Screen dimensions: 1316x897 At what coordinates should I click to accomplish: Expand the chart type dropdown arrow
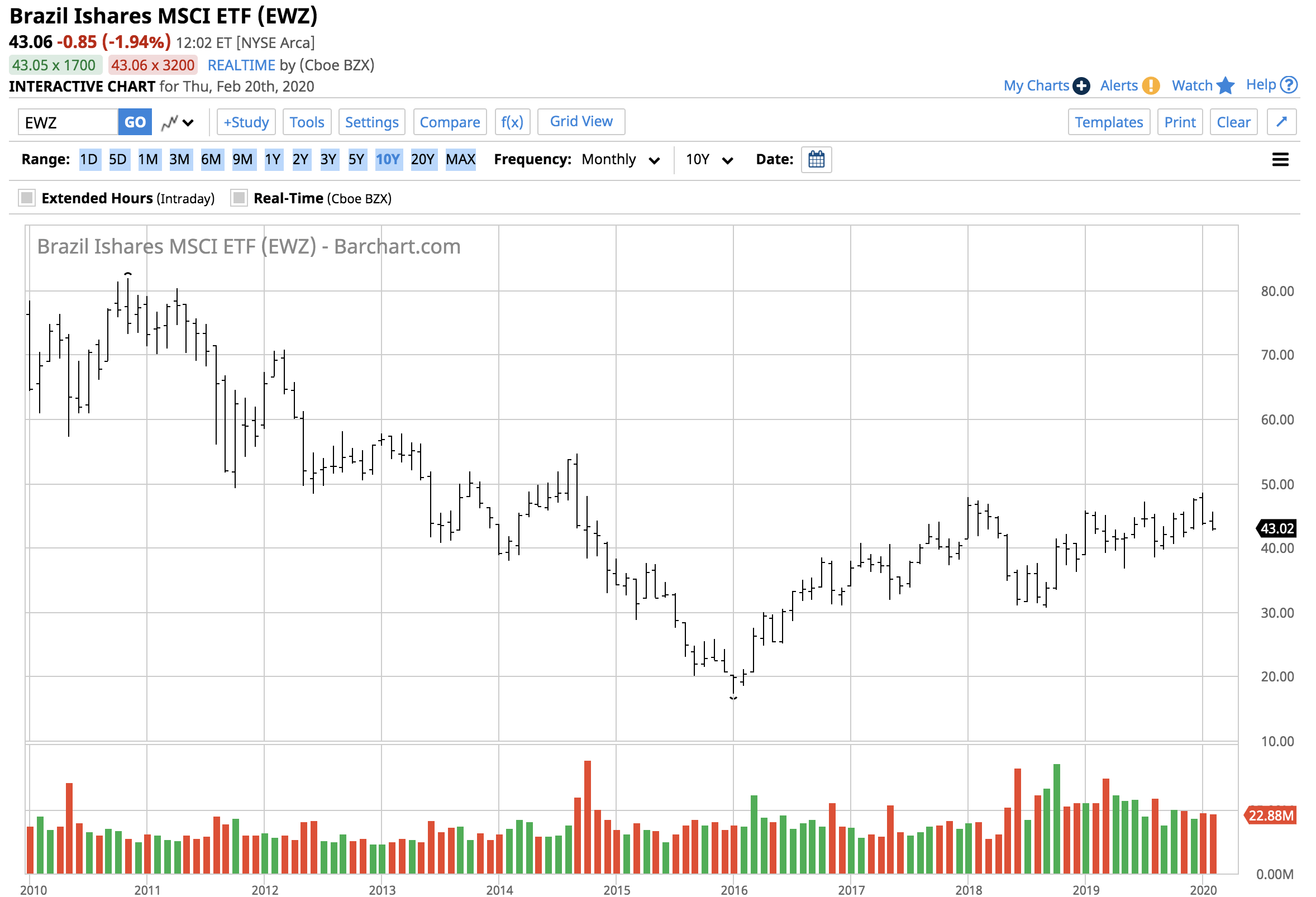(189, 123)
